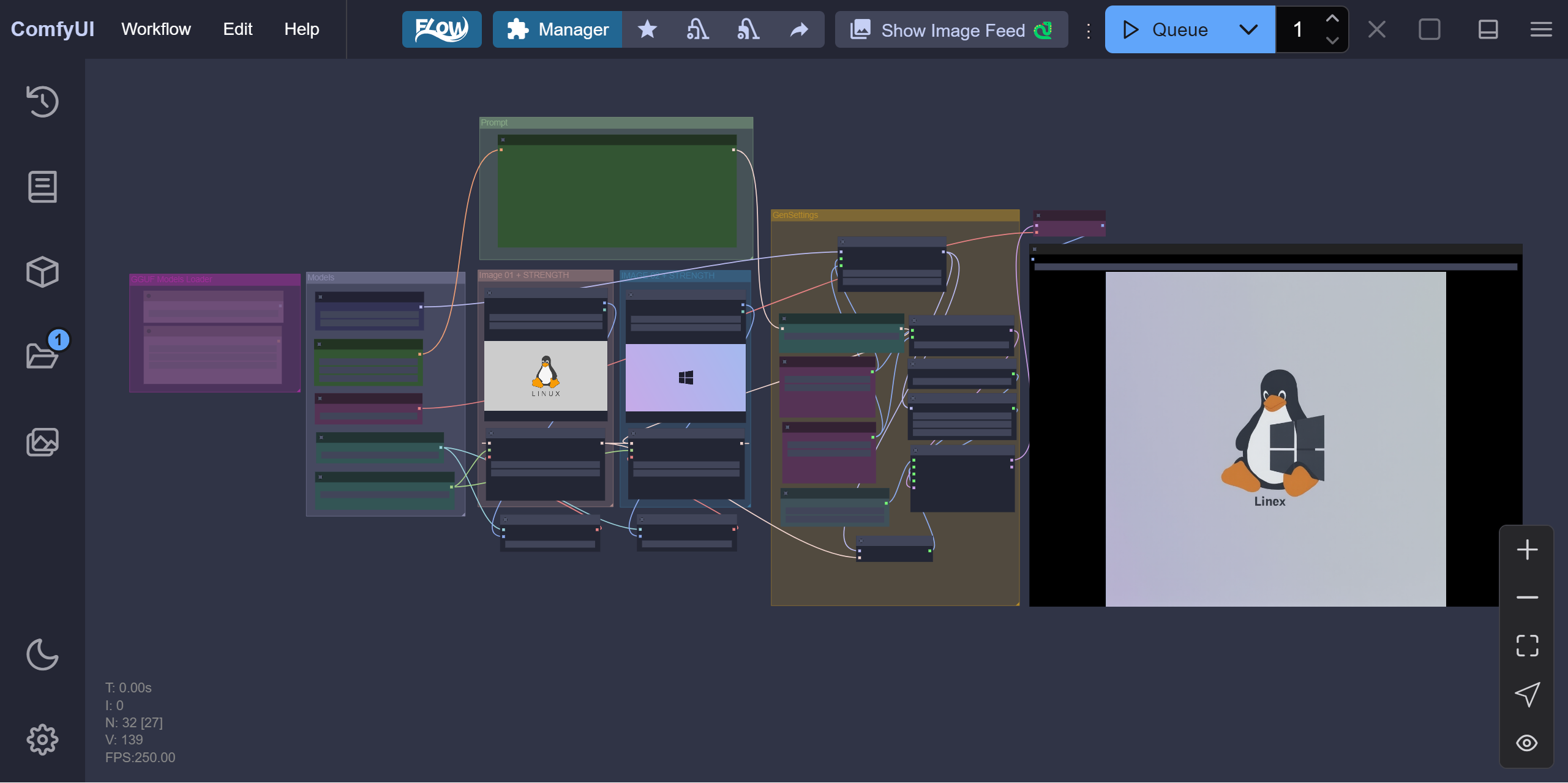Click the green prompt text node
Image resolution: width=1568 pixels, height=783 pixels.
click(617, 191)
